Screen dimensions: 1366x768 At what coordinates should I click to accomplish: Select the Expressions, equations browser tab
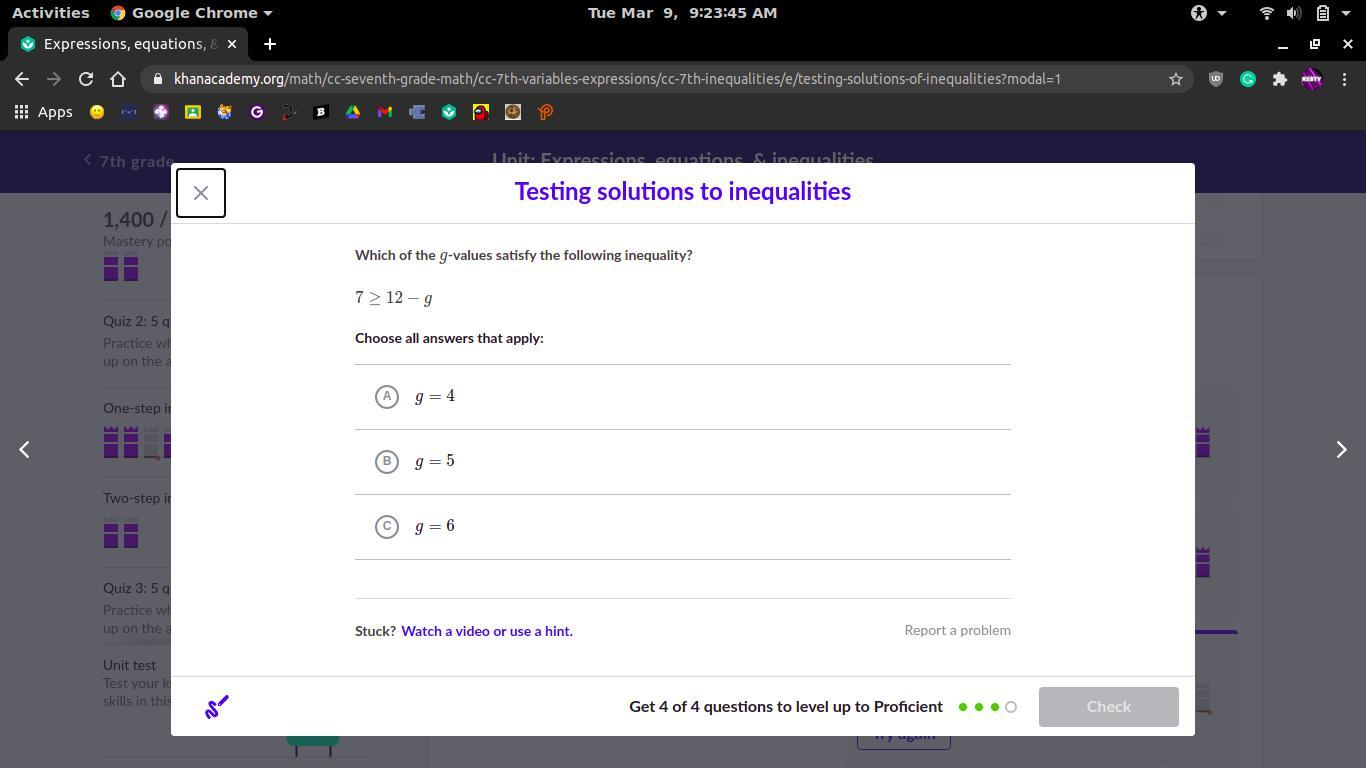130,44
